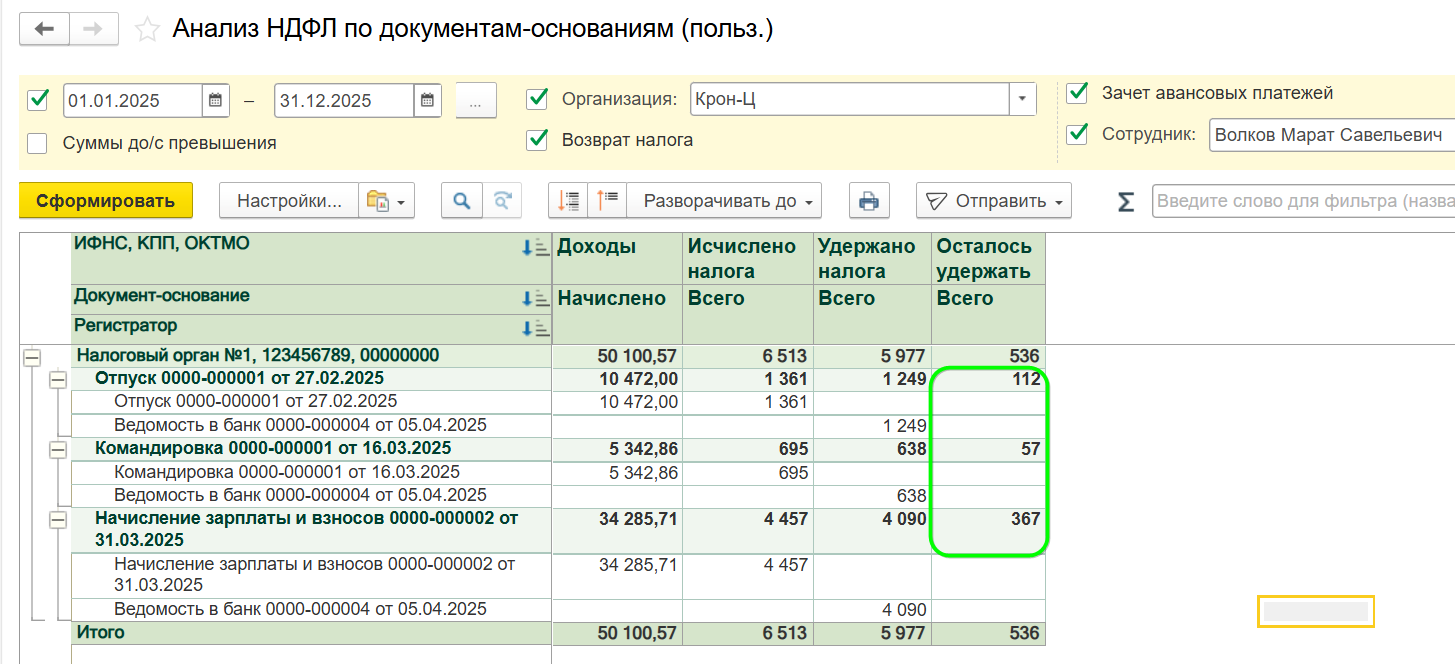
Task: Open calendar for start date 01.01.2025
Action: tap(216, 100)
